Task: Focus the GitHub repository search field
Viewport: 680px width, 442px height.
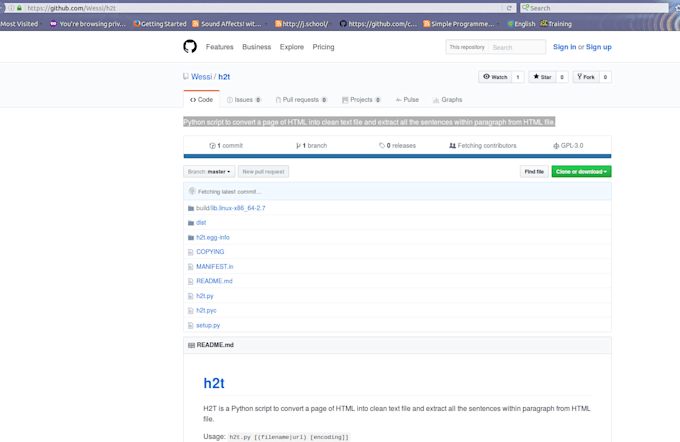Action: click(515, 47)
